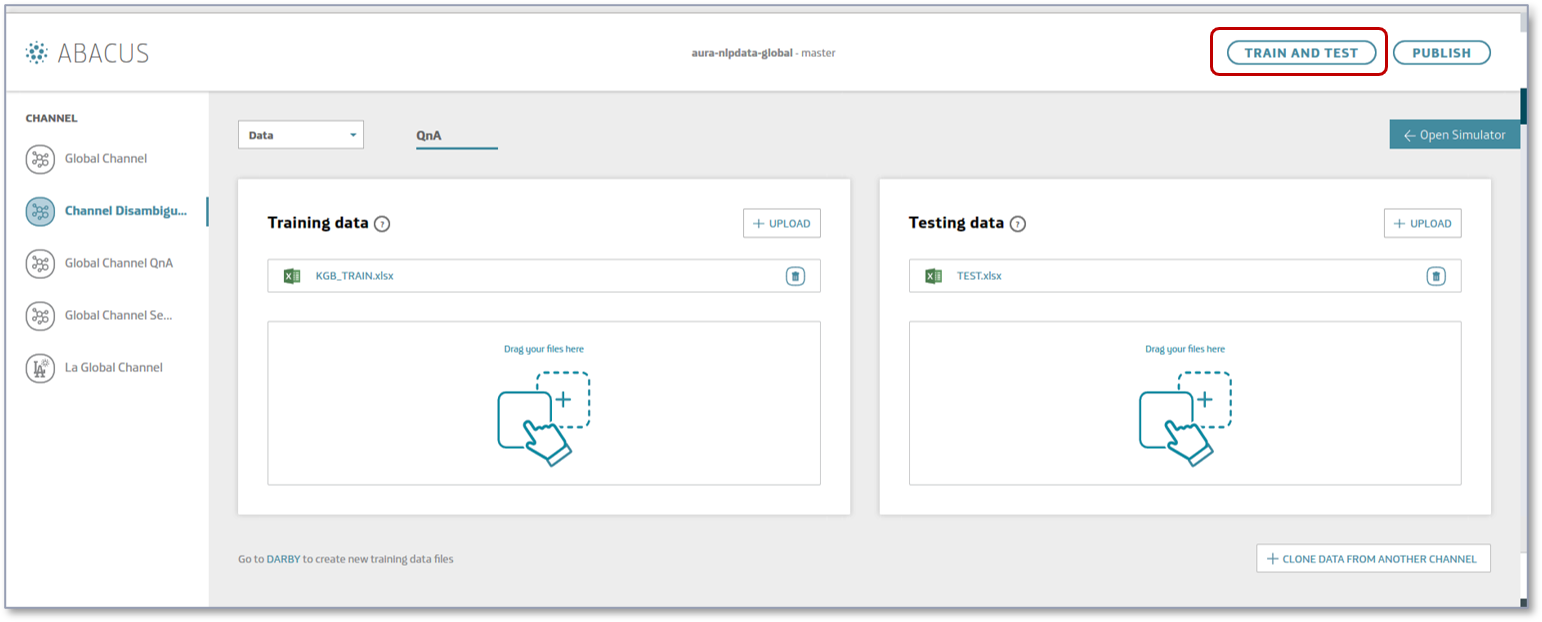This screenshot has height=622, width=1542.
Task: Click the Publish button
Action: [x=1441, y=53]
